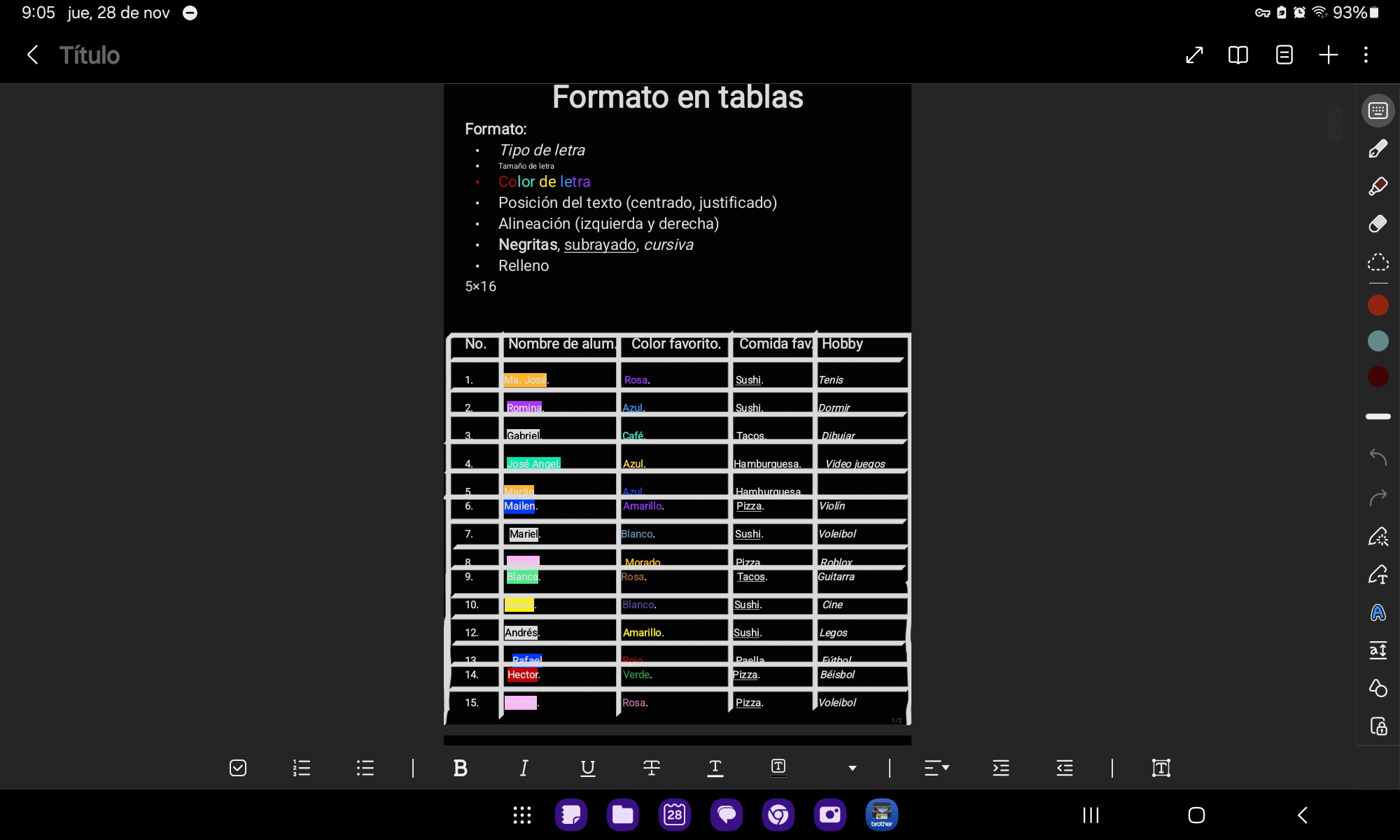The image size is (1400, 840).
Task: Toggle underline text formatting
Action: click(x=588, y=768)
